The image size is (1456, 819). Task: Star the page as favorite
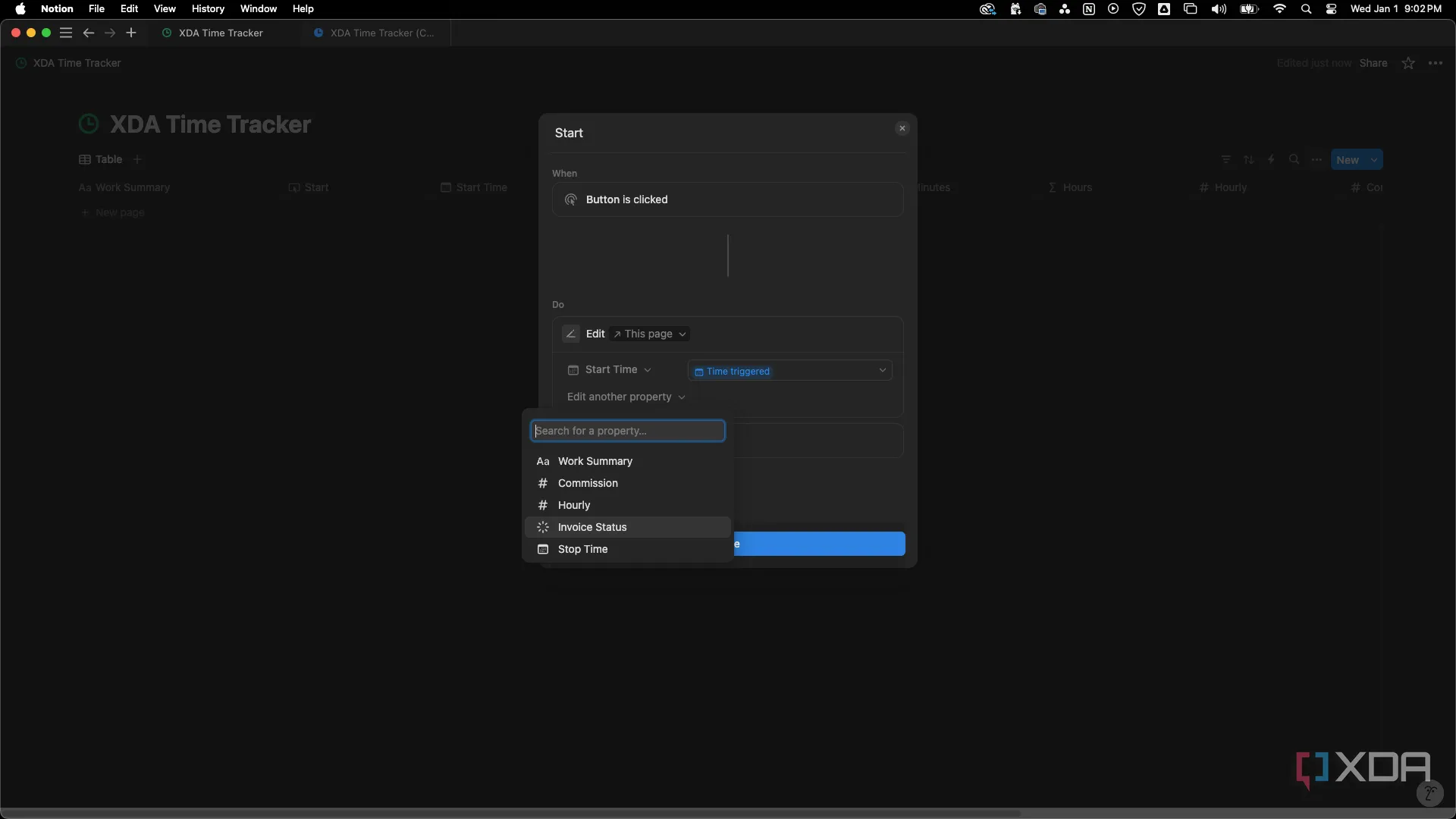1408,63
